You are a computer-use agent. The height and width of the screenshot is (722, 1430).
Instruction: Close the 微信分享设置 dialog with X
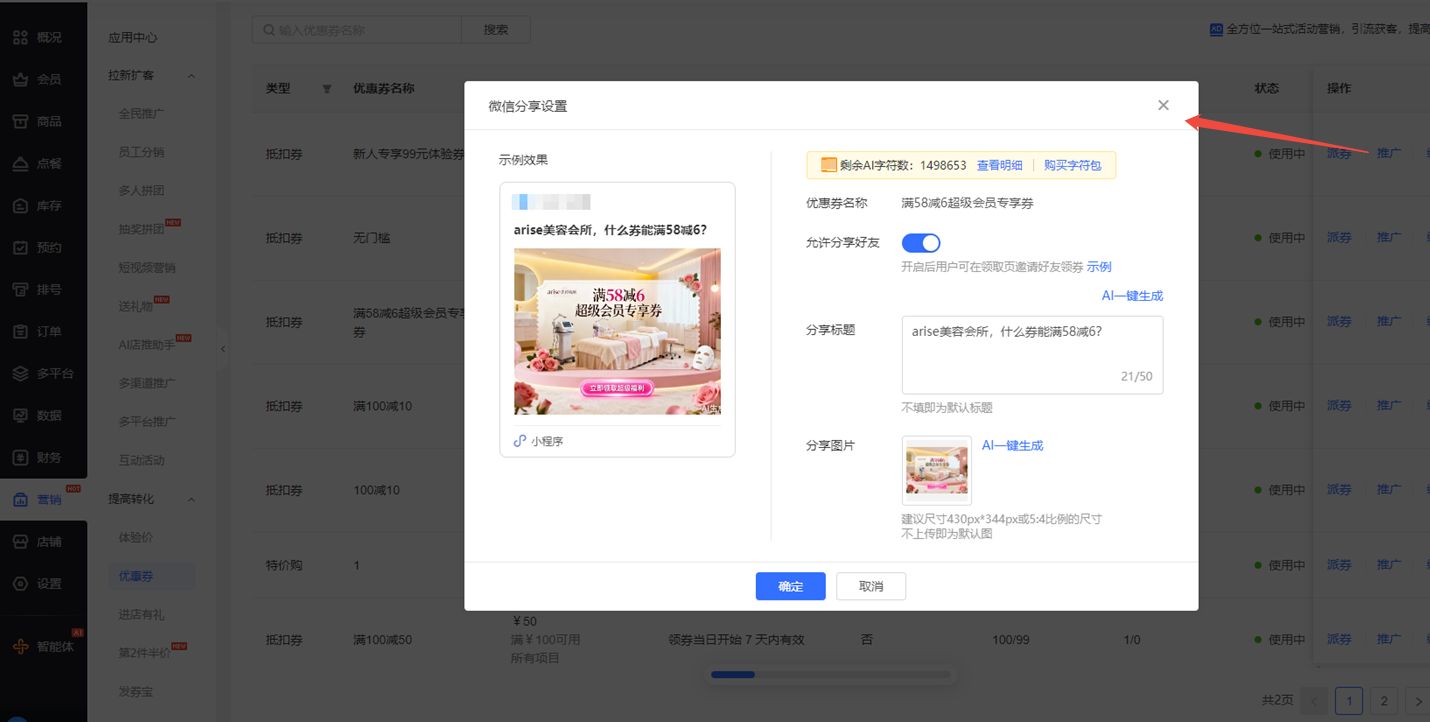1163,105
